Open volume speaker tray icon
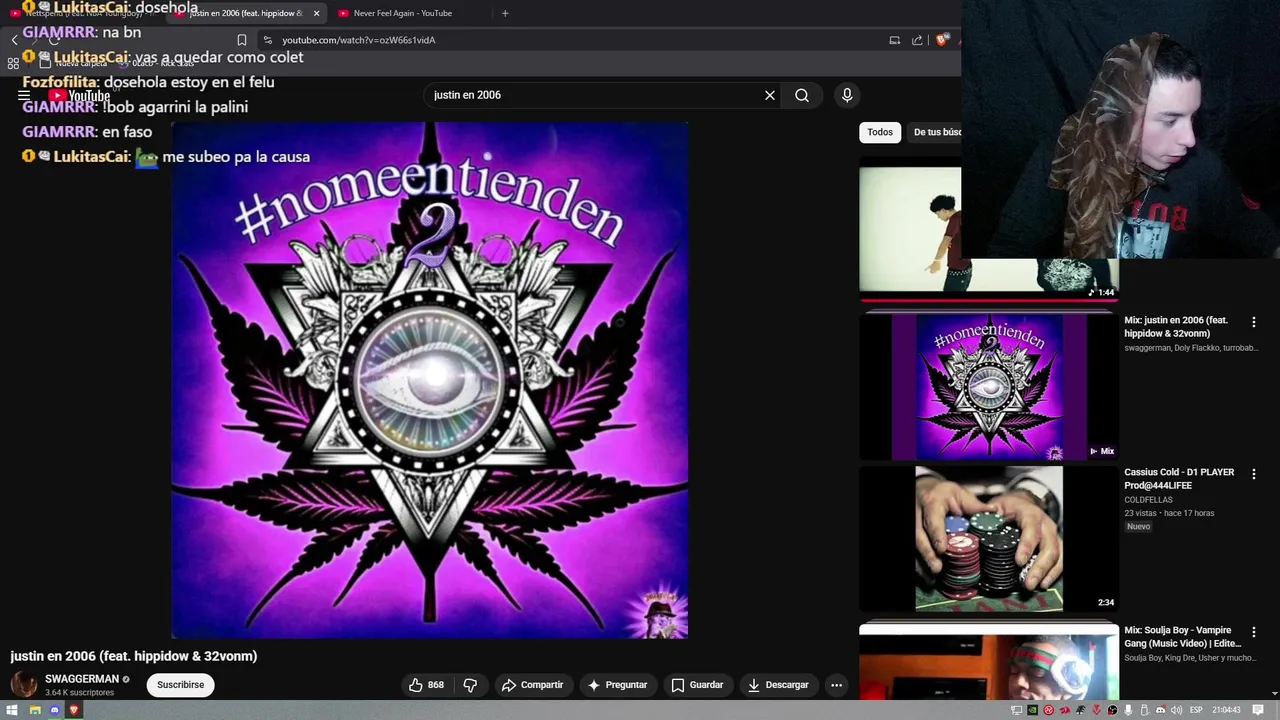This screenshot has height=720, width=1280. pos(1176,710)
